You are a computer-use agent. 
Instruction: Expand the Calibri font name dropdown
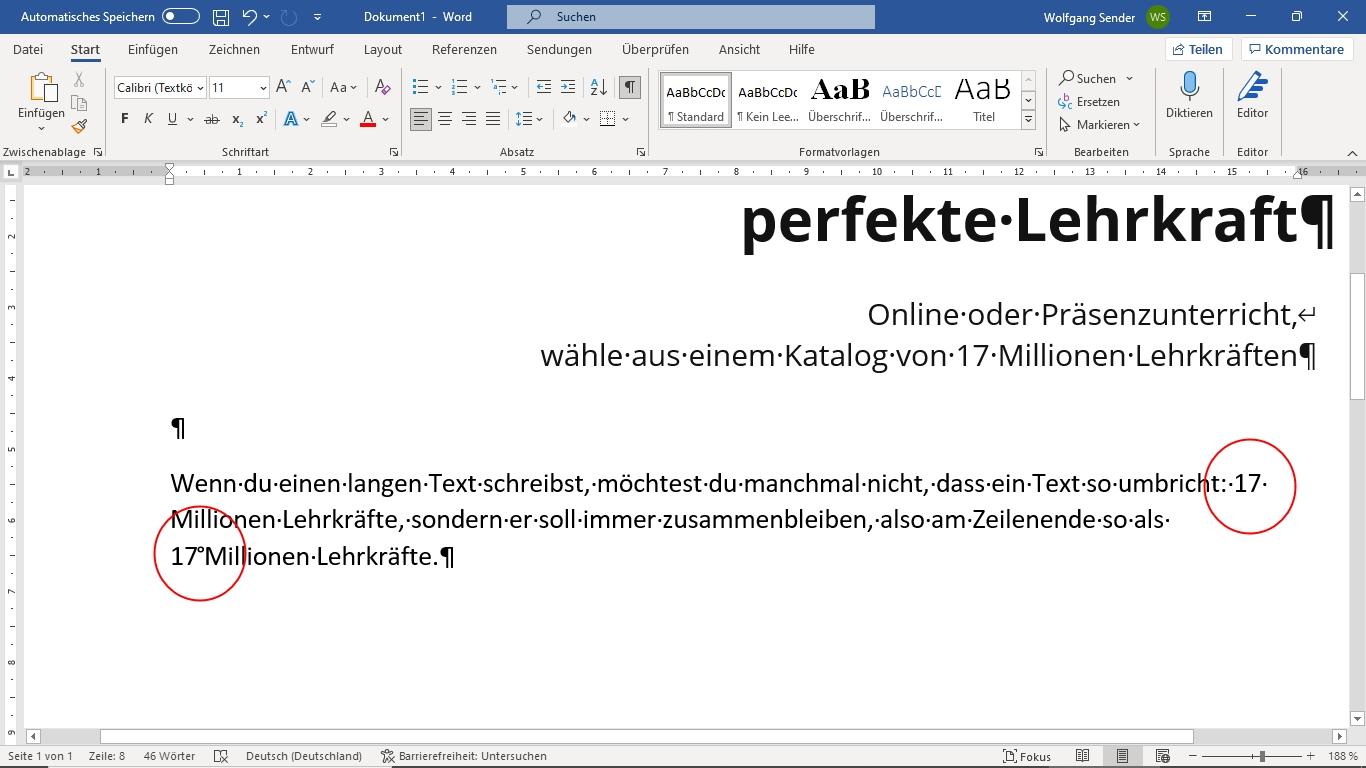(x=200, y=88)
